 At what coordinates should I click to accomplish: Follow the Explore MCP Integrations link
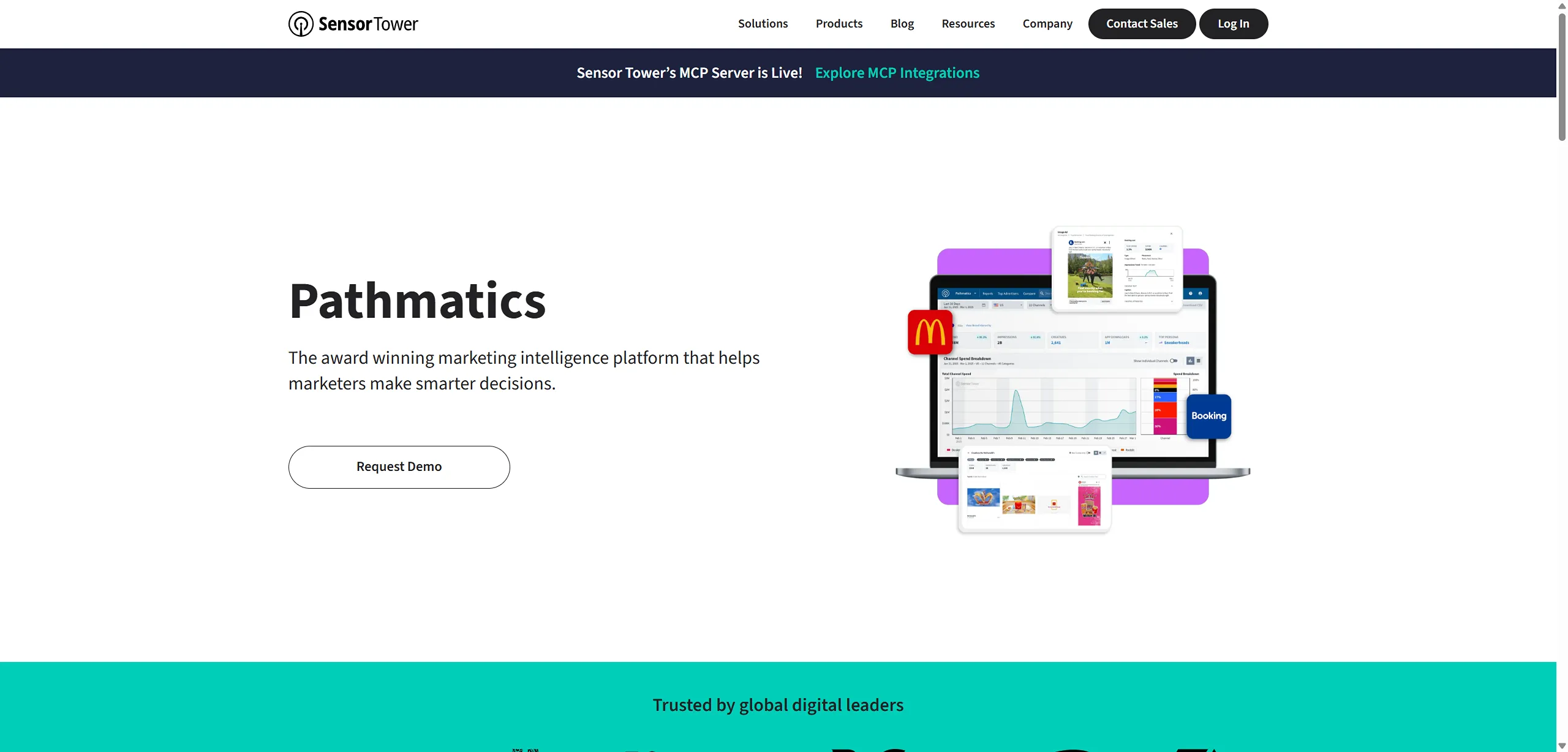[897, 73]
